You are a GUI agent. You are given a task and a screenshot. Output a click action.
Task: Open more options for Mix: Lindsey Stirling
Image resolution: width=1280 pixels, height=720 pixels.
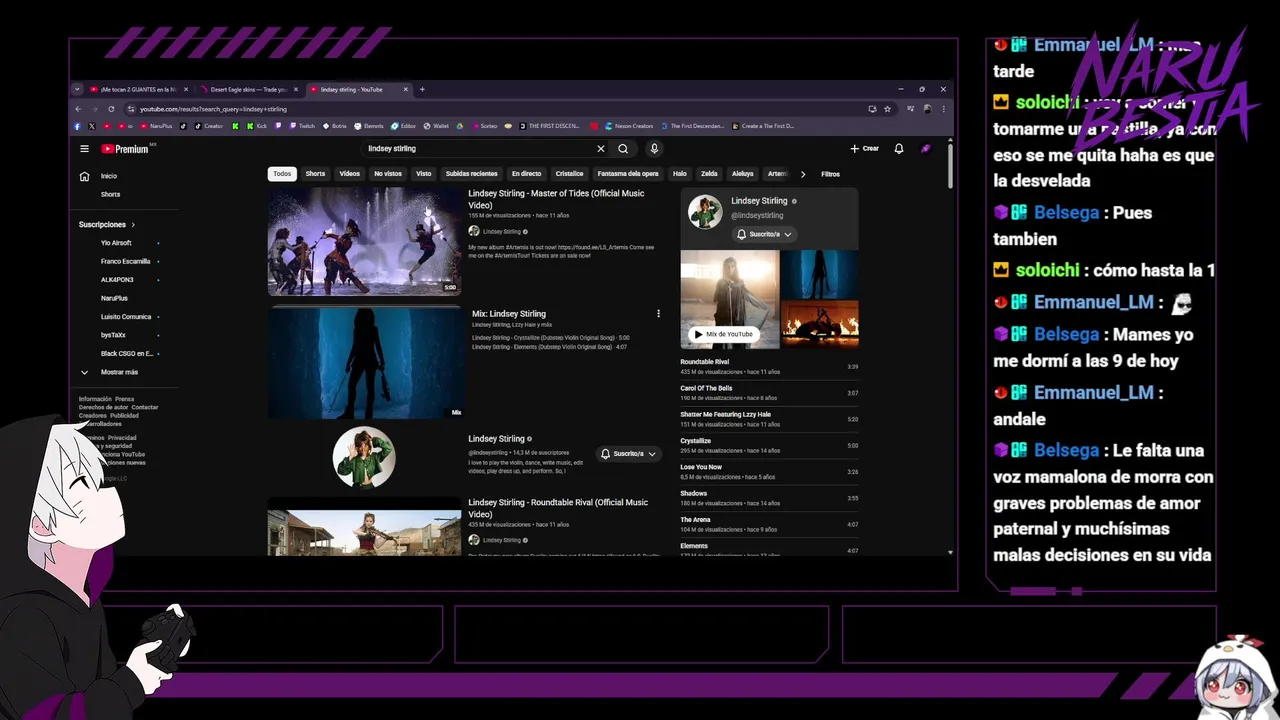point(658,314)
